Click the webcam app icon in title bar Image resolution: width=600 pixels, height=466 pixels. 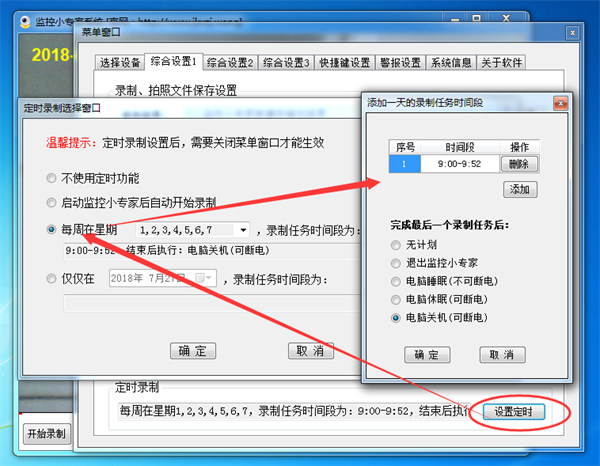(x=25, y=22)
